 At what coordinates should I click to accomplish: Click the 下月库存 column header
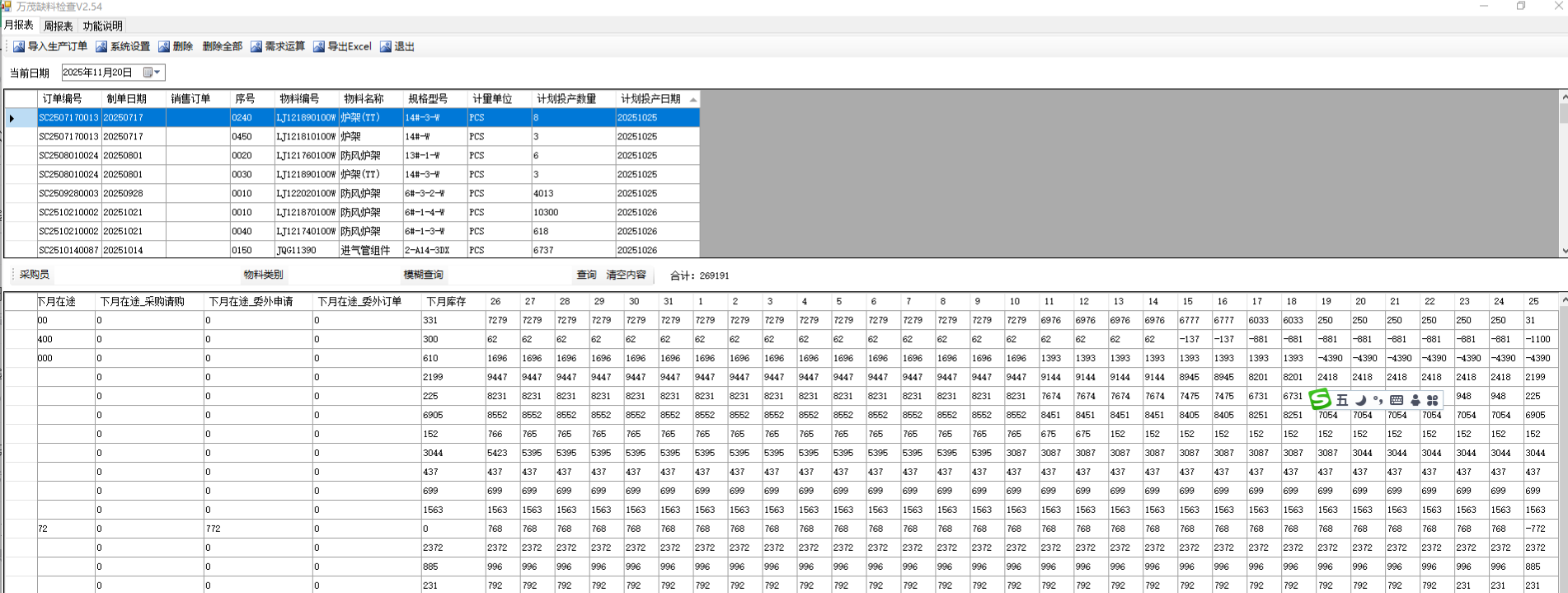[453, 302]
